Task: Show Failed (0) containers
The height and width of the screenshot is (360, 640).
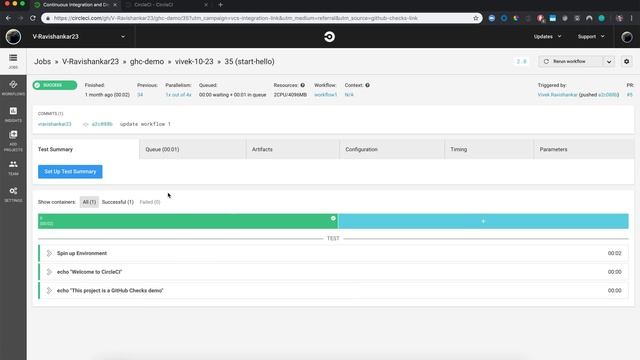Action: click(150, 202)
